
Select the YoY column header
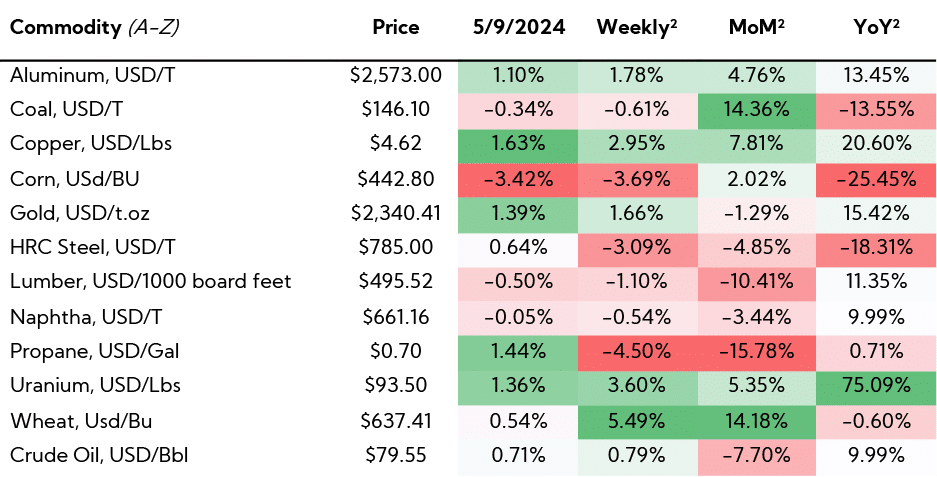(876, 27)
